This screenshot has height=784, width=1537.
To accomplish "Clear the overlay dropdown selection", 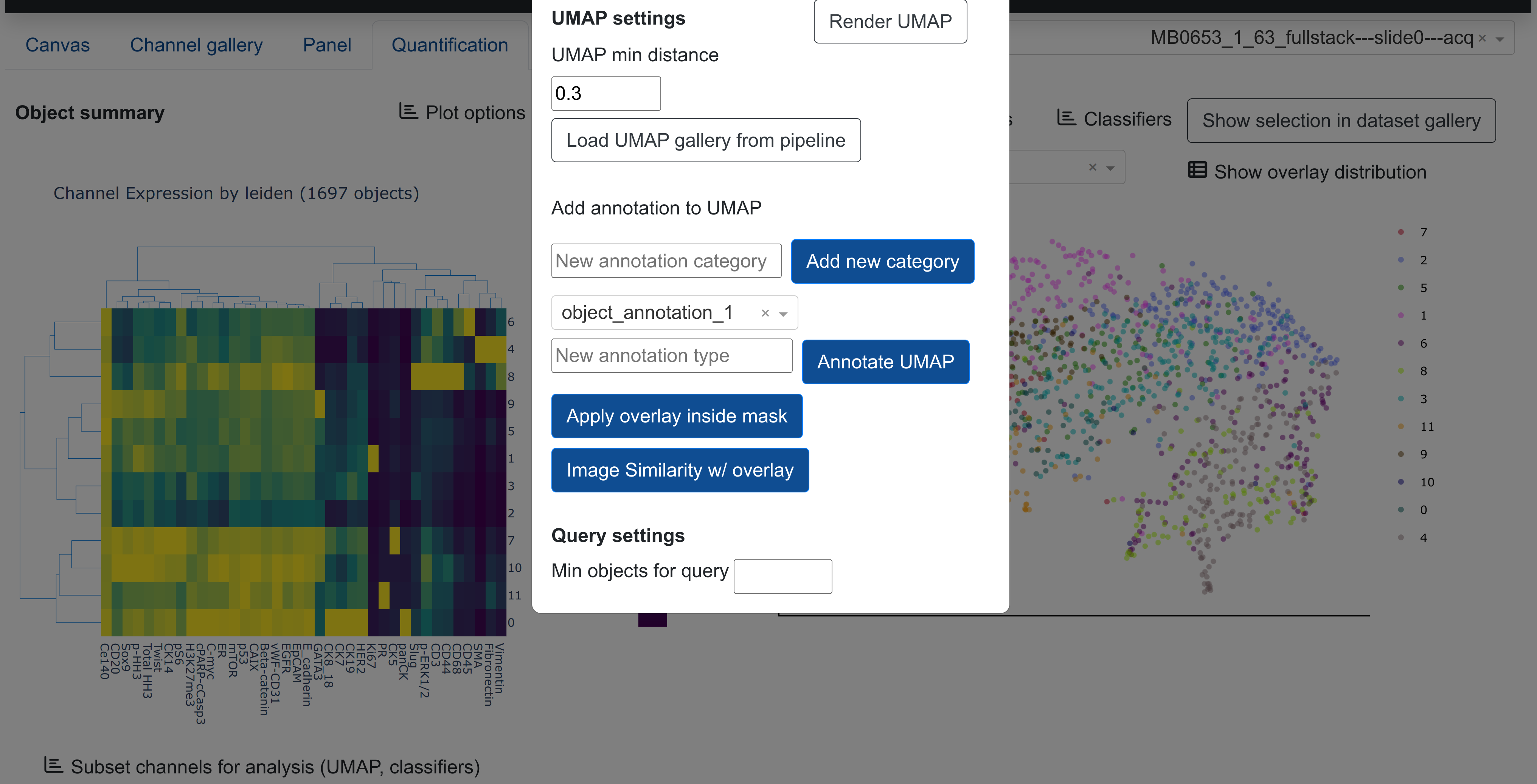I will click(1093, 168).
